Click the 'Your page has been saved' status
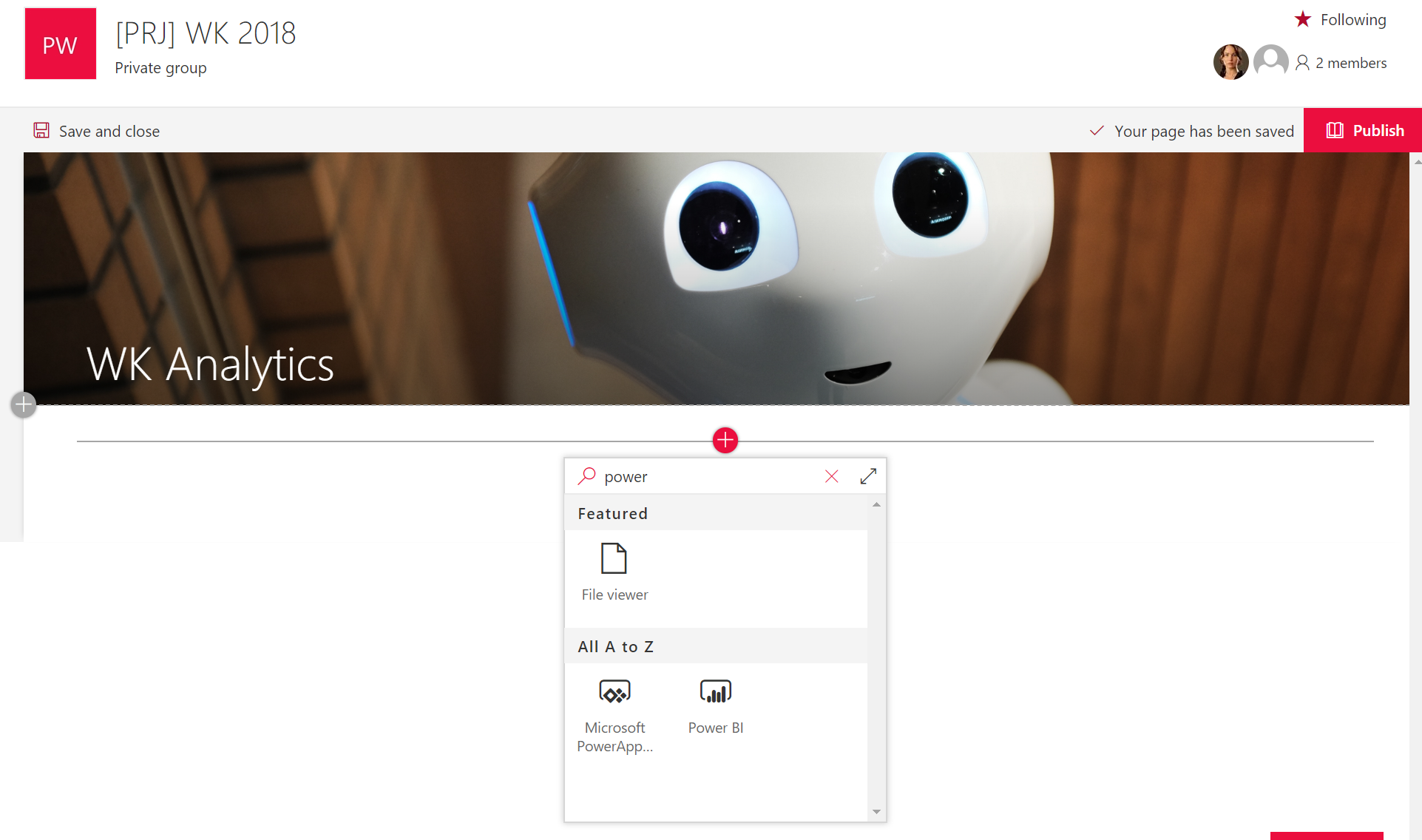The width and height of the screenshot is (1422, 840). tap(1192, 131)
